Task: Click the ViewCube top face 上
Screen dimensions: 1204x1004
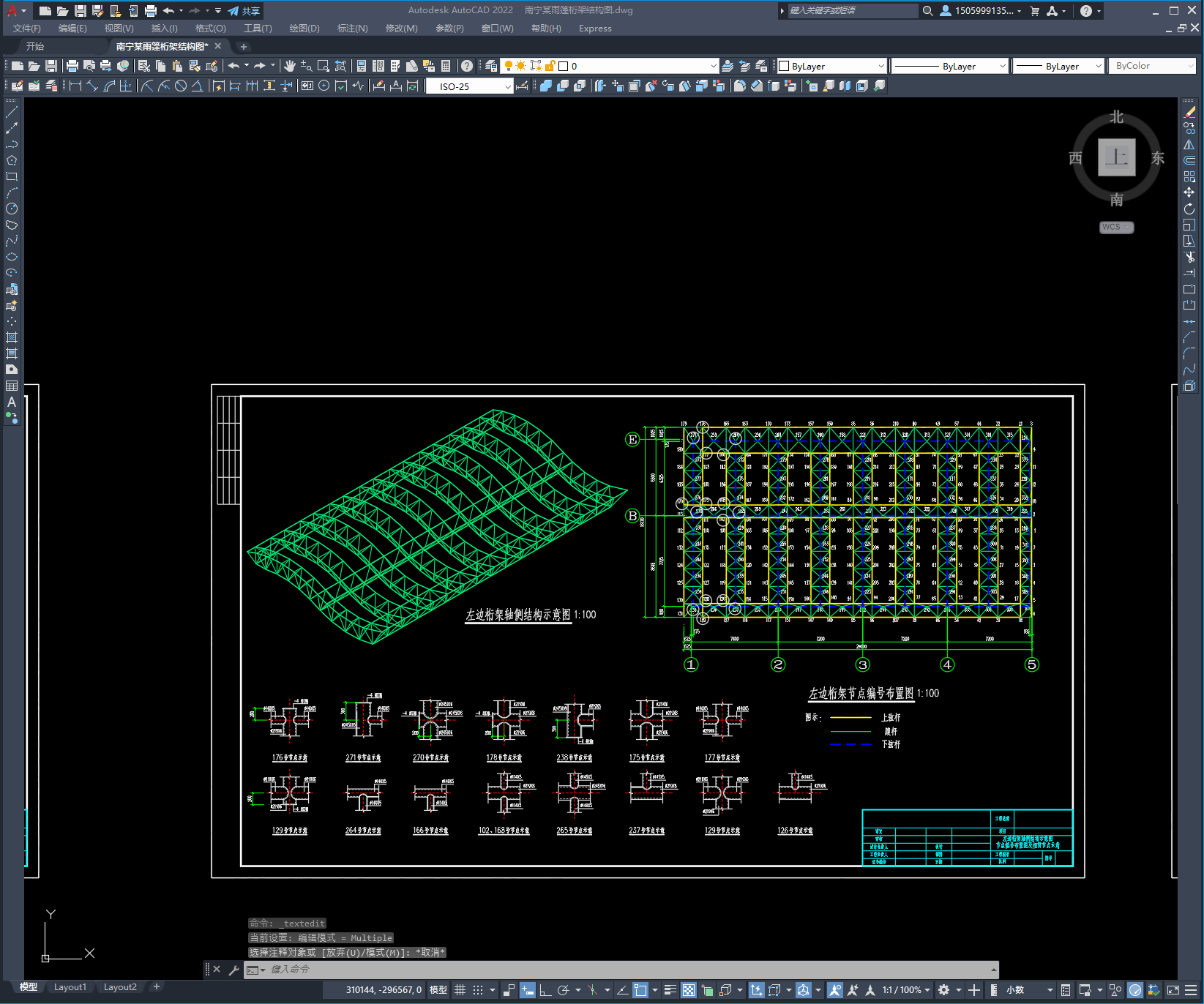Action: tap(1117, 157)
